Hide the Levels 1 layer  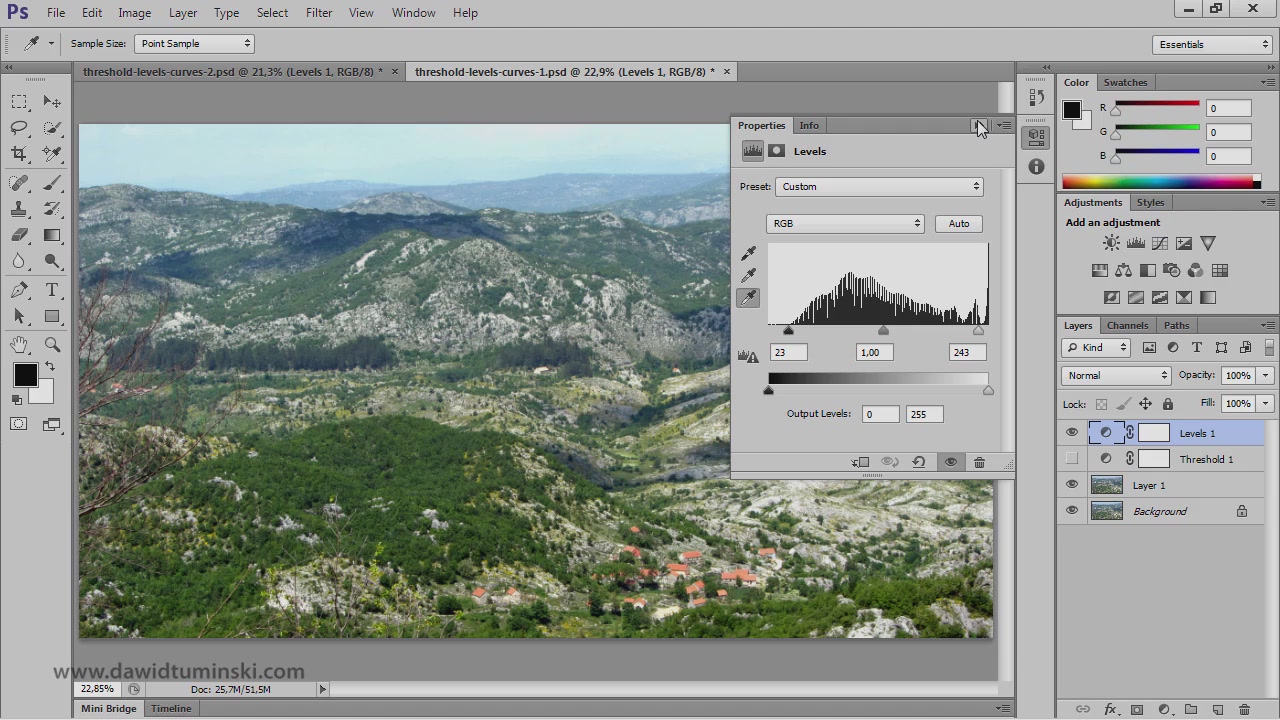pyautogui.click(x=1072, y=433)
